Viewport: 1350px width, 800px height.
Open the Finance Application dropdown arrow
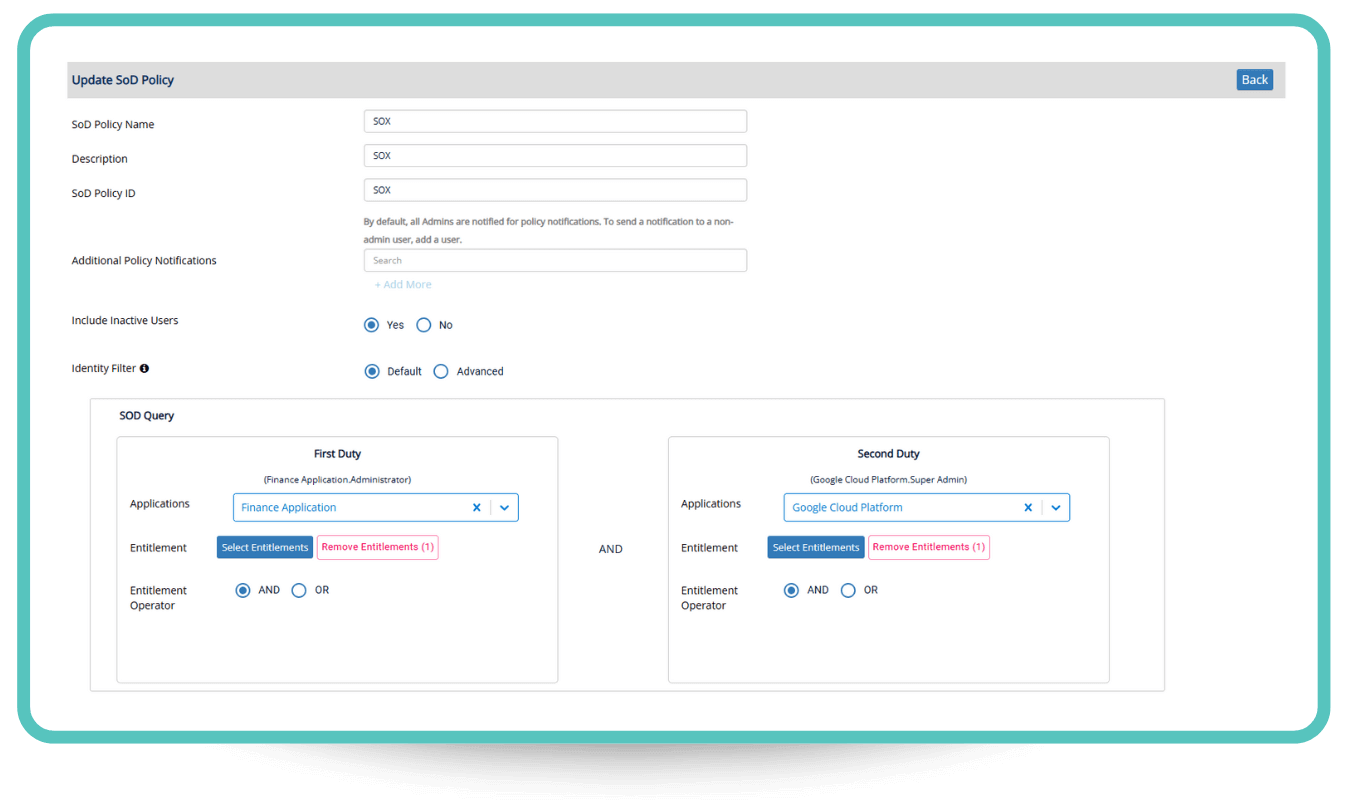tap(504, 507)
